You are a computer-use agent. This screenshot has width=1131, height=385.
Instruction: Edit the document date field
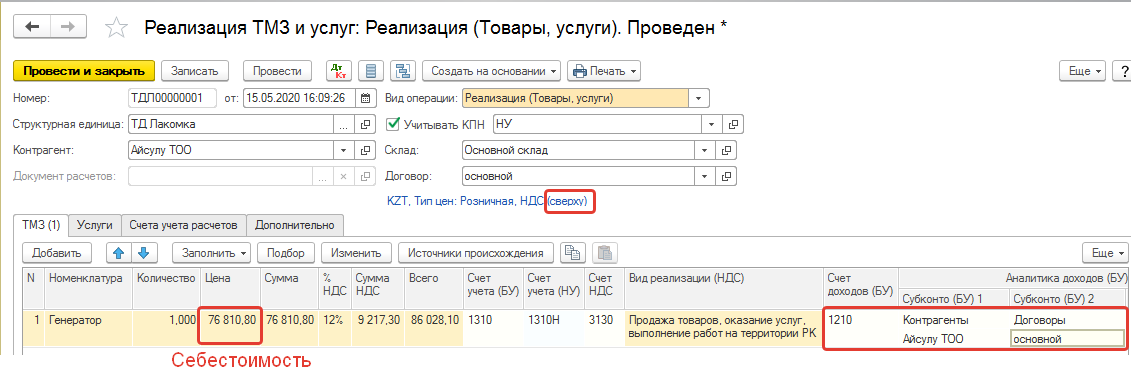[300, 97]
